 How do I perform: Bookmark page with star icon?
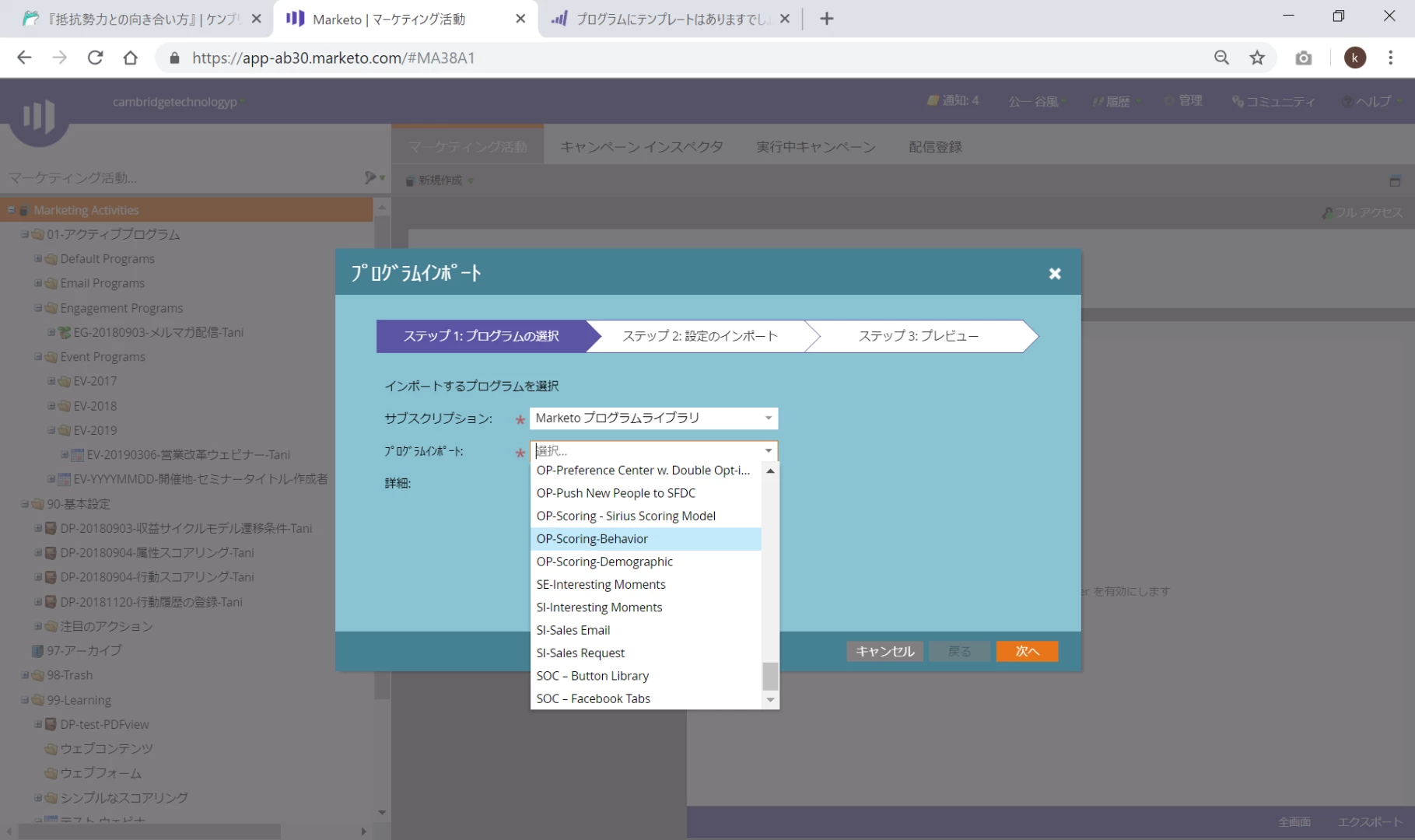[x=1257, y=58]
